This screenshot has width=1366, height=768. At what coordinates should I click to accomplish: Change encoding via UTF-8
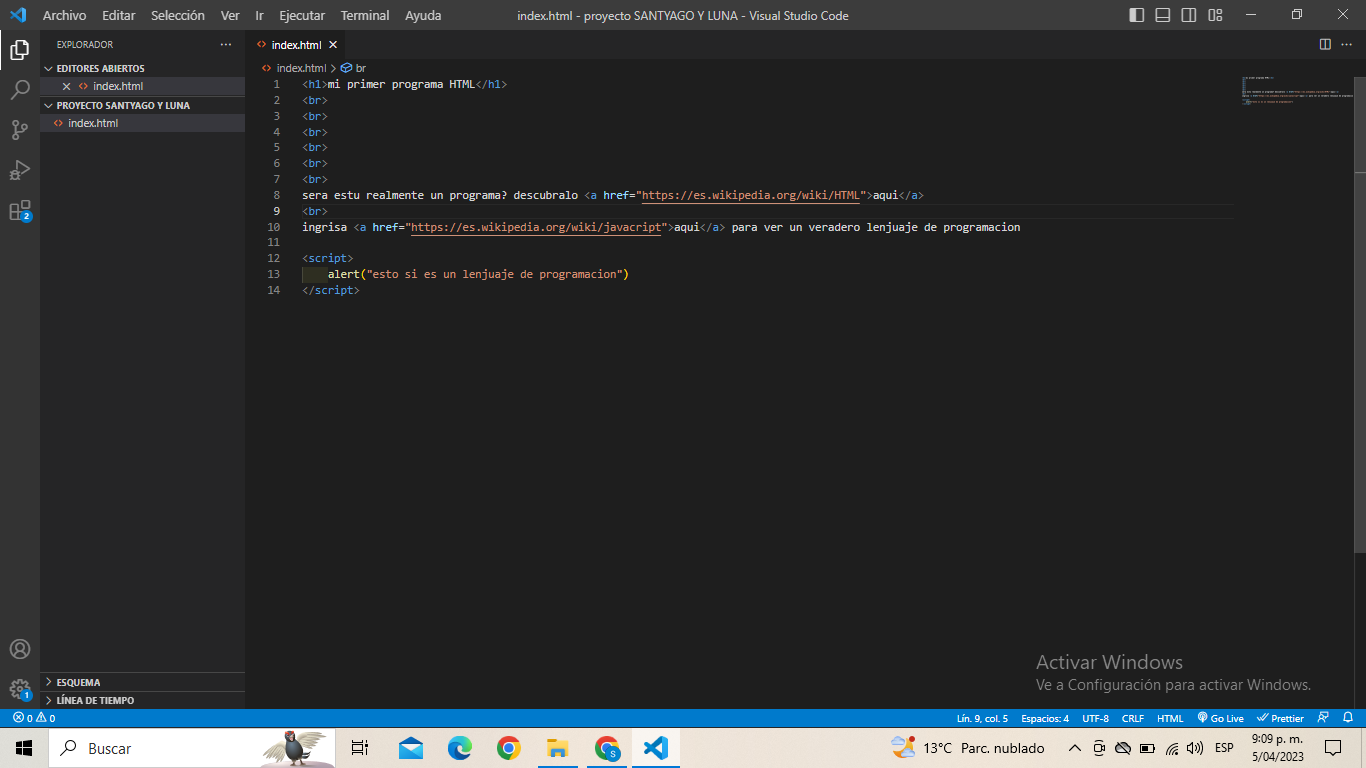tap(1095, 718)
